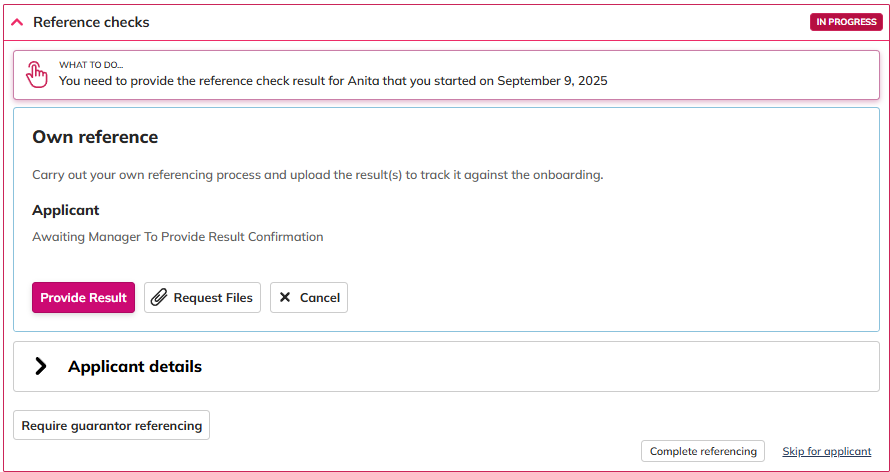This screenshot has width=890, height=472.
Task: Click the hand pointer What To Do icon
Action: tap(36, 74)
